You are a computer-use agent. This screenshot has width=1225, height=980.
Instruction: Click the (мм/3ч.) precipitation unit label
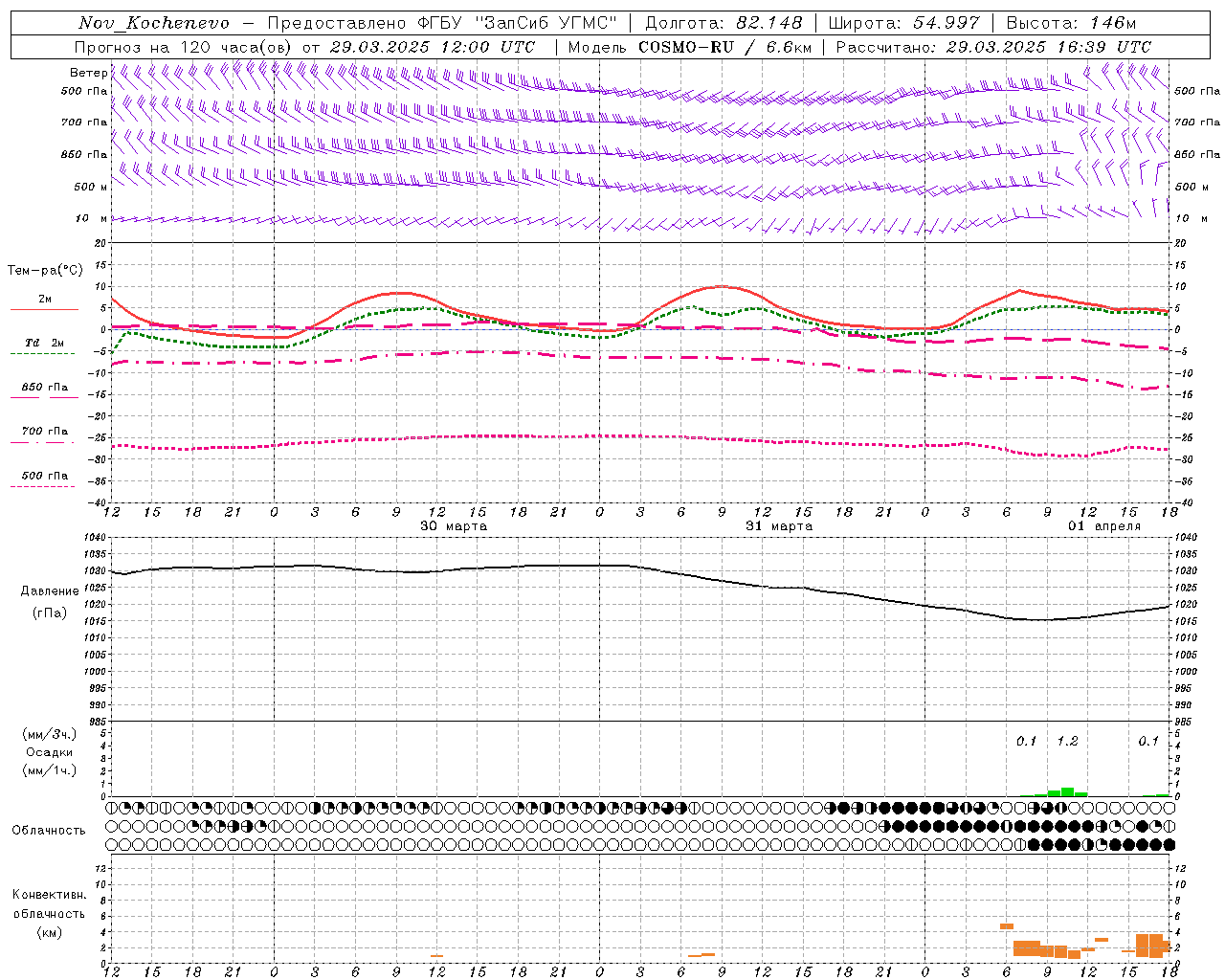50,734
